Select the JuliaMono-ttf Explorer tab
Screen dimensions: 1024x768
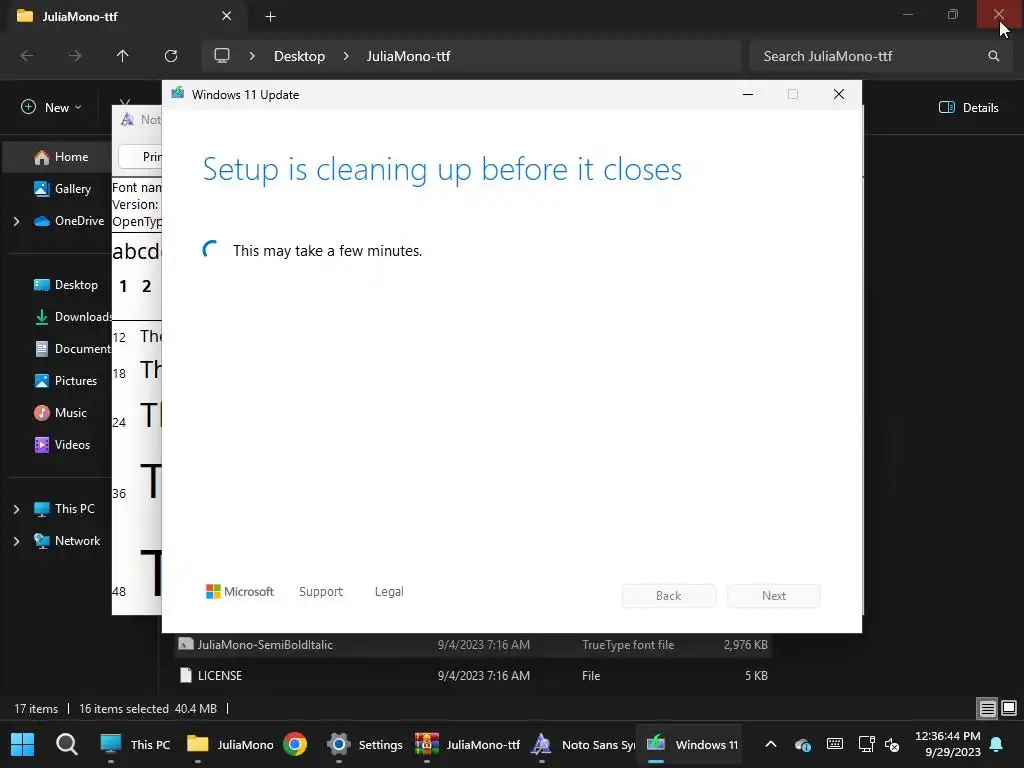(x=129, y=16)
